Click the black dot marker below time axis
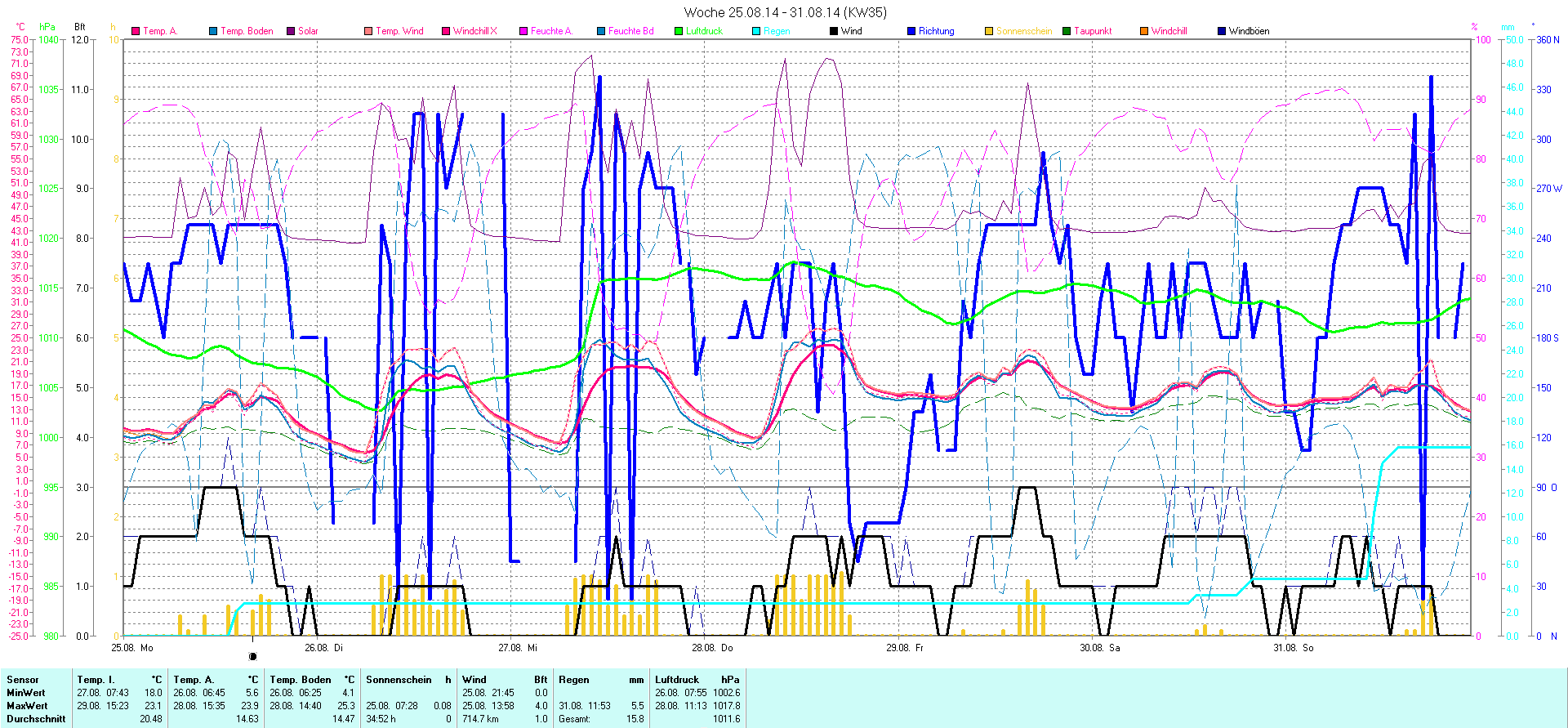This screenshot has width=1568, height=728. click(x=253, y=657)
